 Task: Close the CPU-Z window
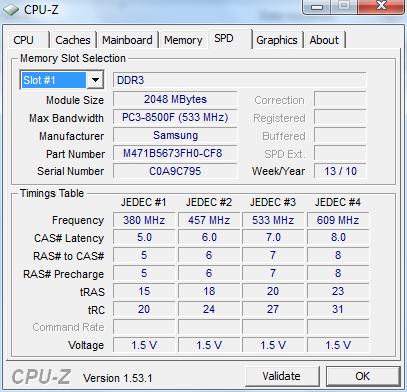coord(381,6)
